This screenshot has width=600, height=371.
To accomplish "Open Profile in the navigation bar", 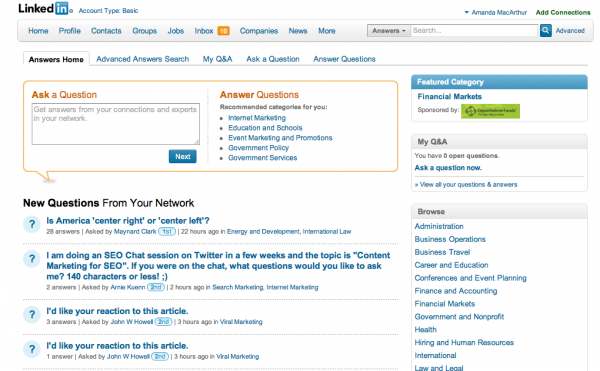I will click(70, 31).
